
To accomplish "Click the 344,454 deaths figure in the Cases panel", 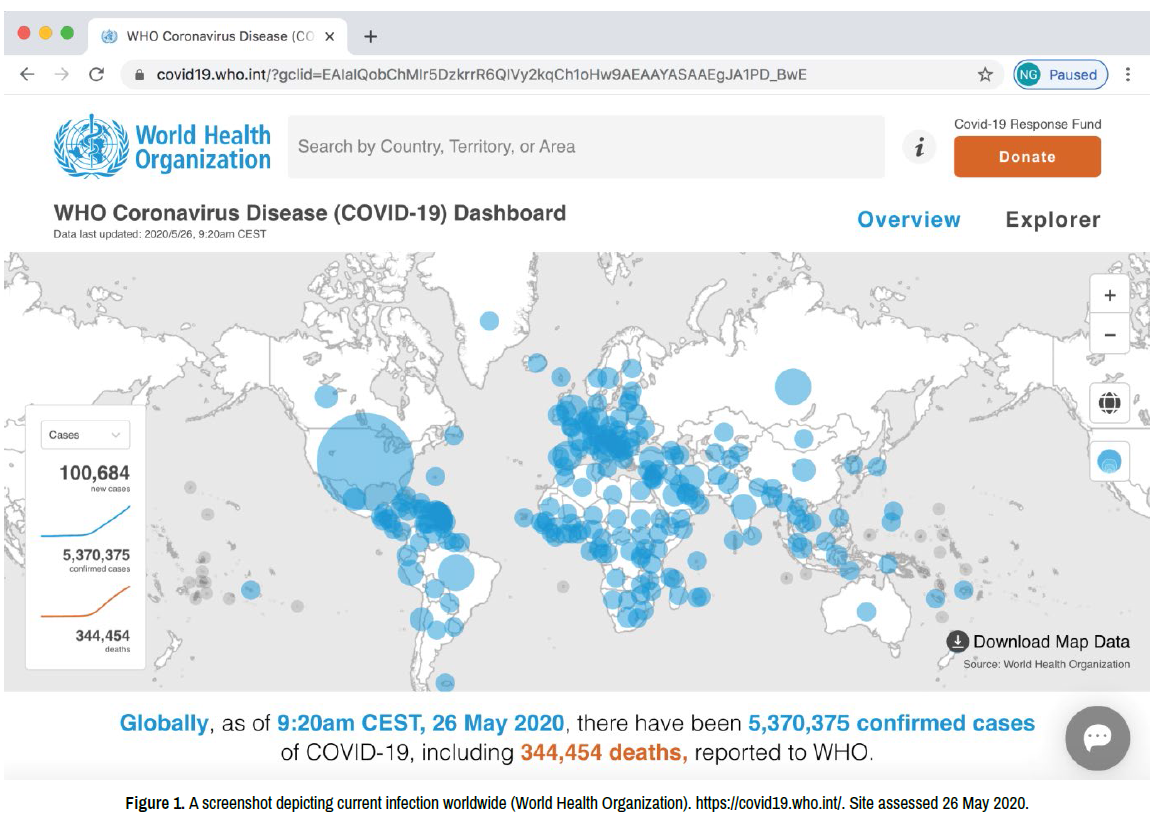I will (102, 636).
